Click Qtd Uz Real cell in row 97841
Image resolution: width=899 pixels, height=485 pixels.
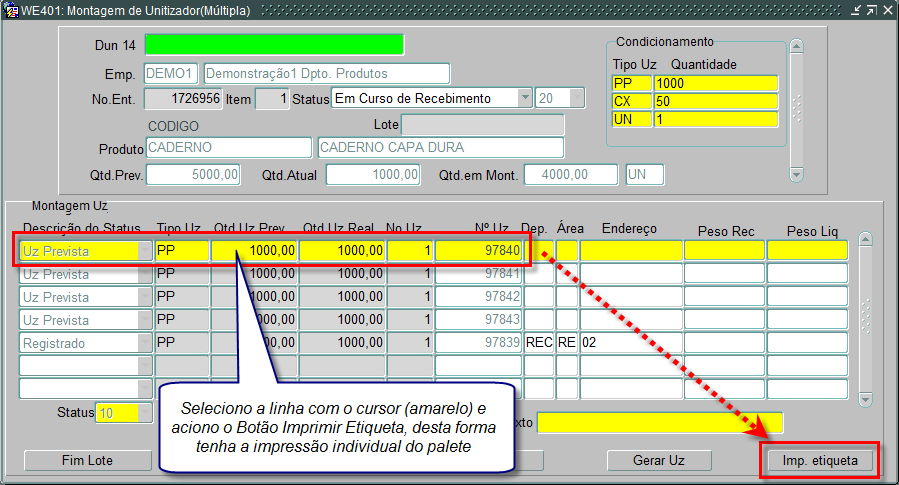coord(342,274)
